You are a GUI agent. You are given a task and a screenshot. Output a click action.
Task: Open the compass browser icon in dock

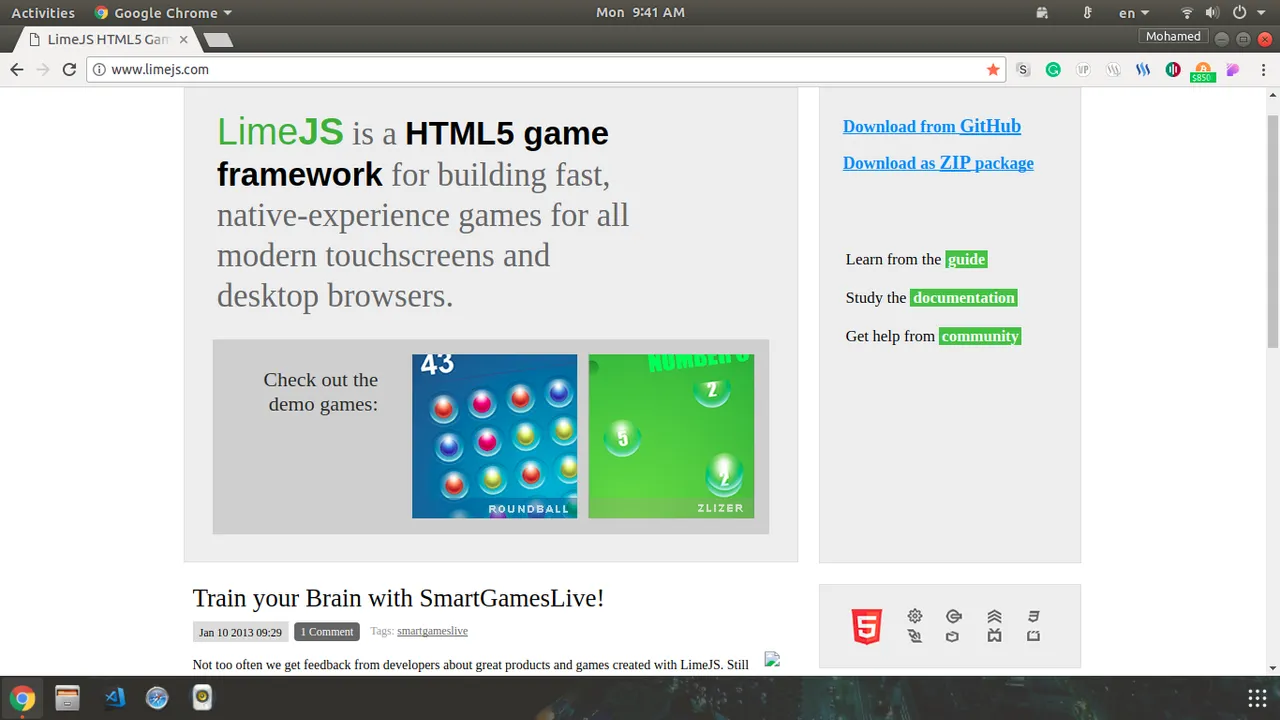pyautogui.click(x=157, y=698)
